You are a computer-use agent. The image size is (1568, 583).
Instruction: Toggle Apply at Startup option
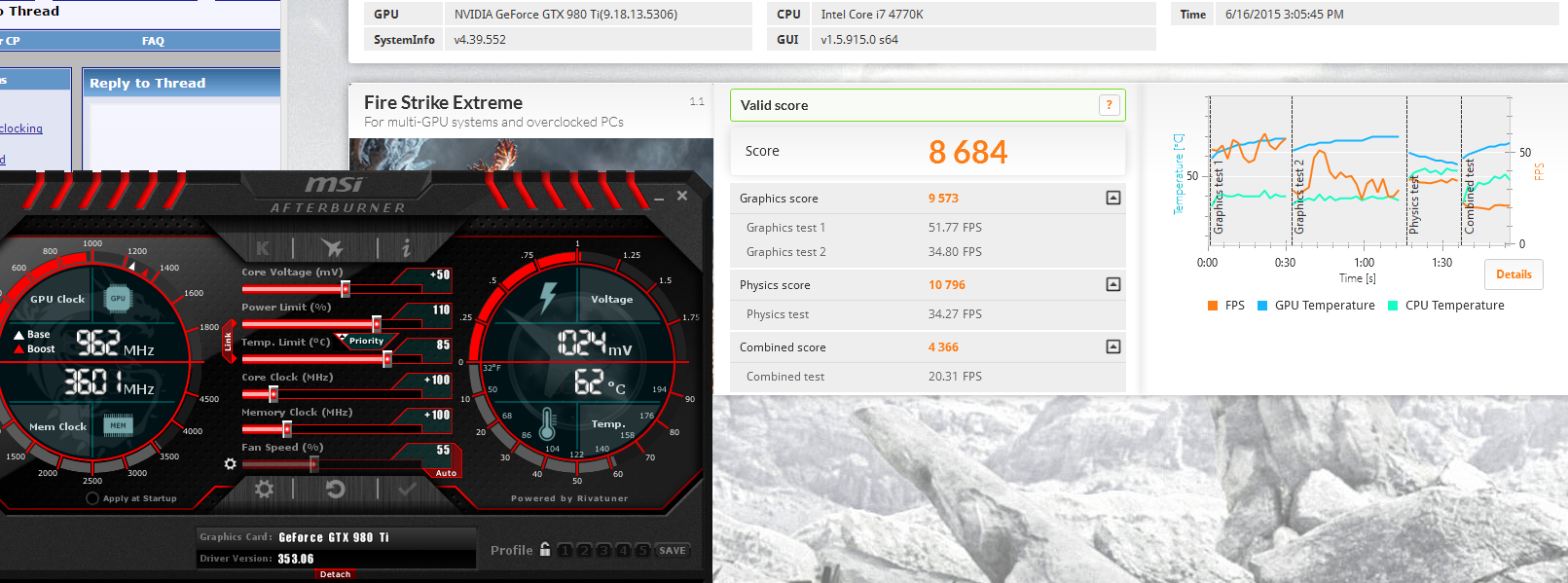(x=131, y=498)
